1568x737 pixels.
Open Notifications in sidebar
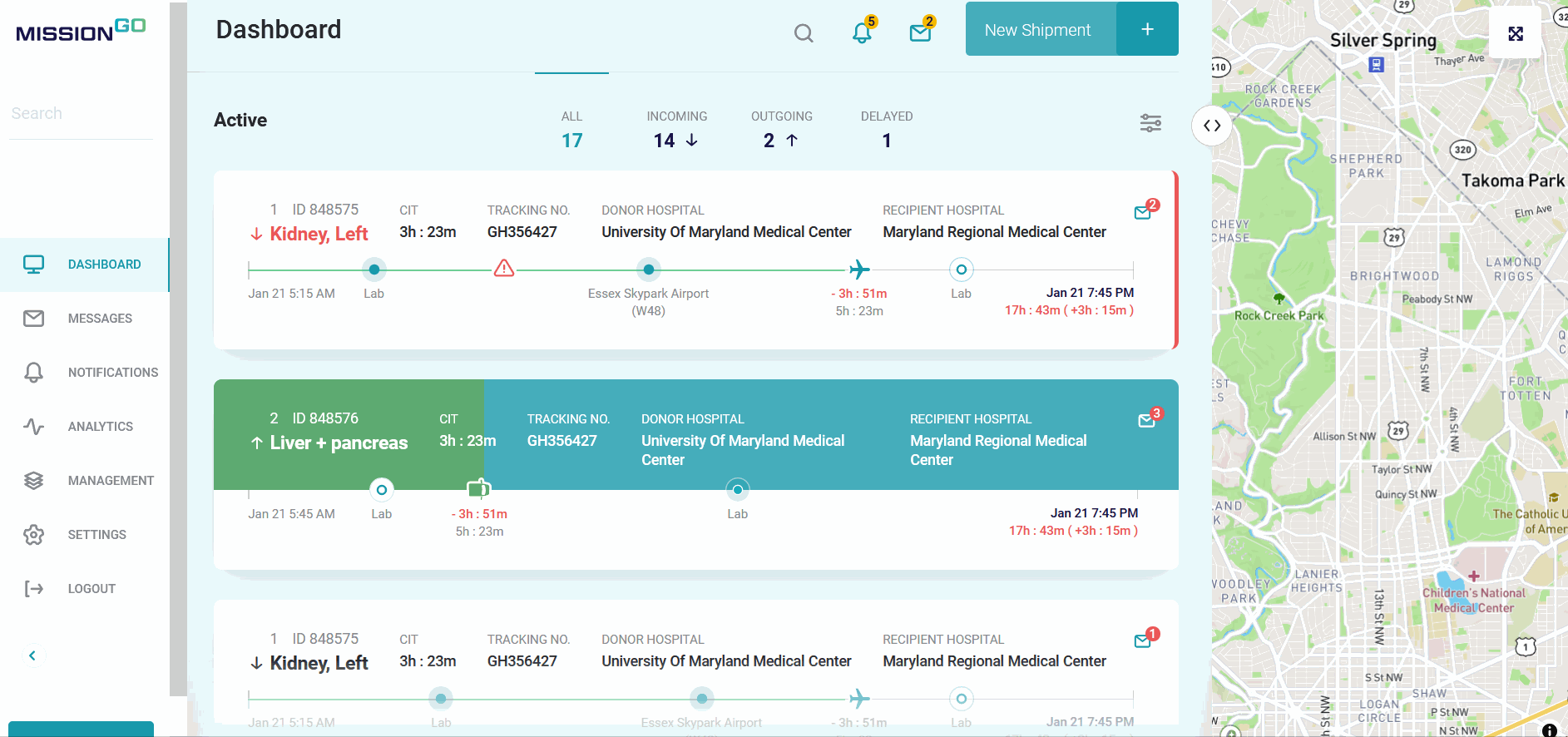tap(84, 373)
